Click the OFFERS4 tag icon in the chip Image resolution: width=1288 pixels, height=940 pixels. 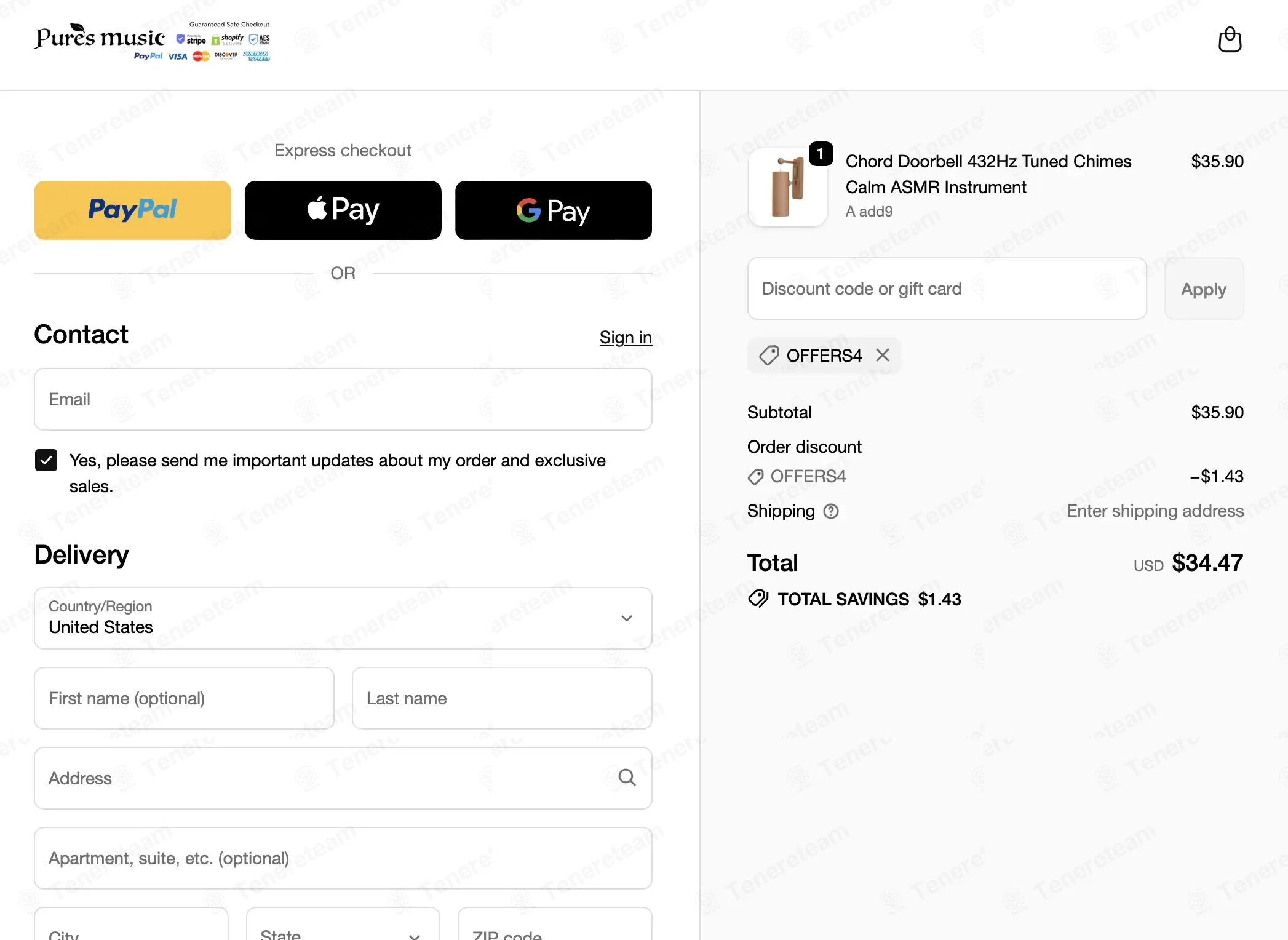[x=769, y=355]
